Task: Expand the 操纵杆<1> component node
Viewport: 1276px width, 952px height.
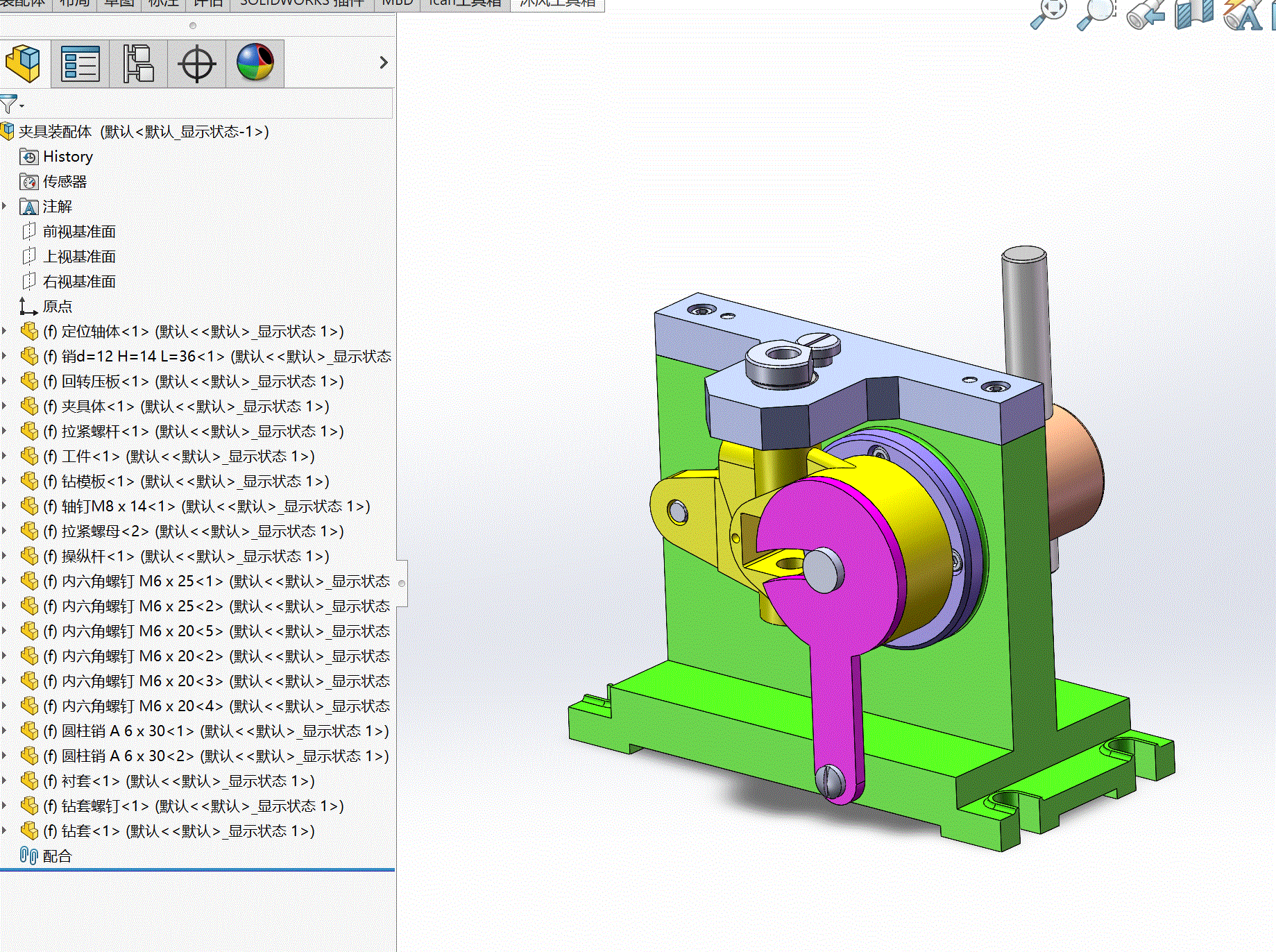Action: pyautogui.click(x=4, y=556)
